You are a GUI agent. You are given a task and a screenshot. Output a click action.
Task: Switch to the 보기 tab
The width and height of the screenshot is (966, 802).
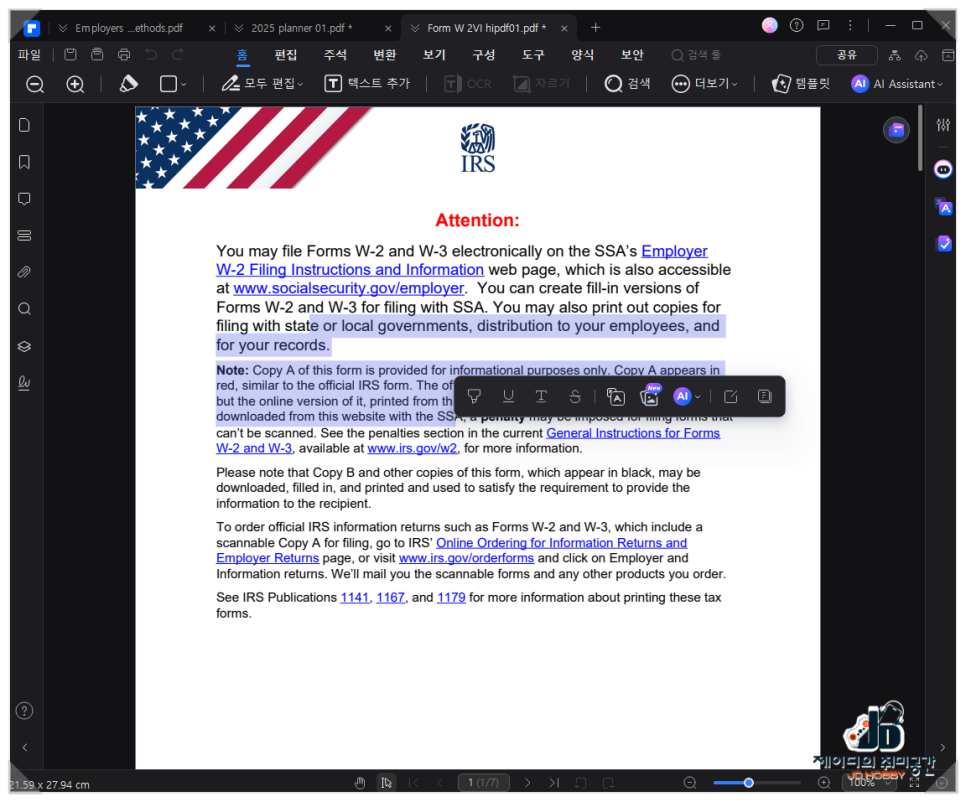[x=434, y=55]
